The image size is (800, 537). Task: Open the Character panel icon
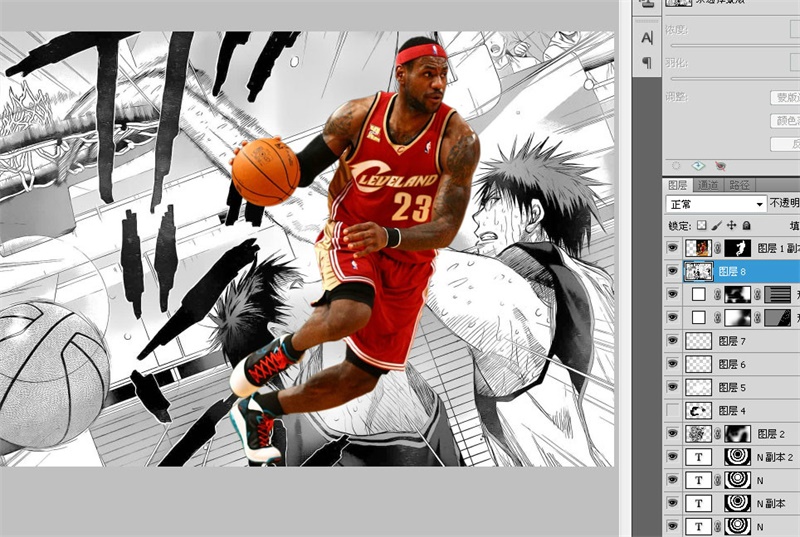point(647,37)
